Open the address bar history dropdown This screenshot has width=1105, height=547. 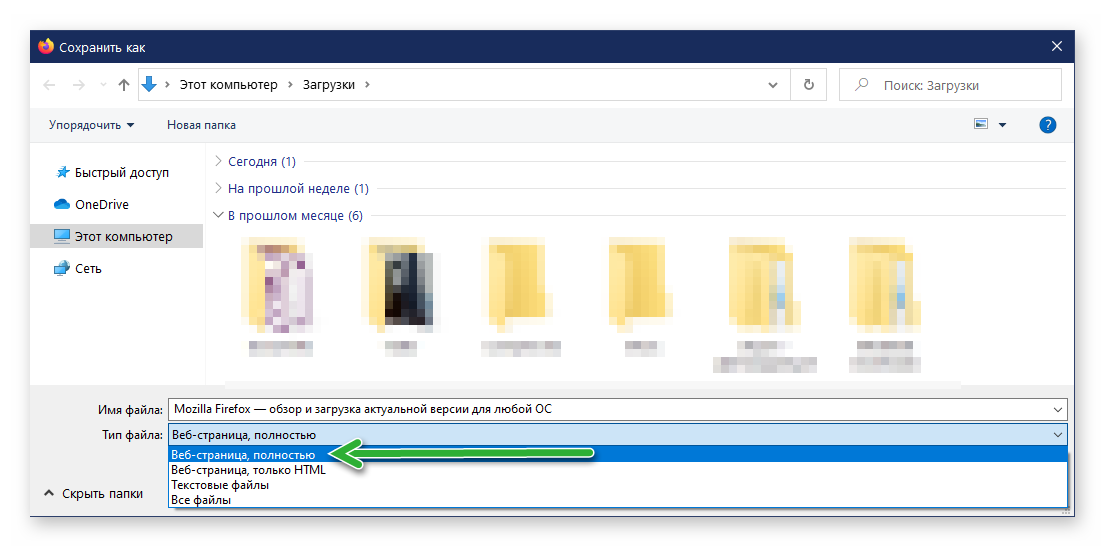773,85
